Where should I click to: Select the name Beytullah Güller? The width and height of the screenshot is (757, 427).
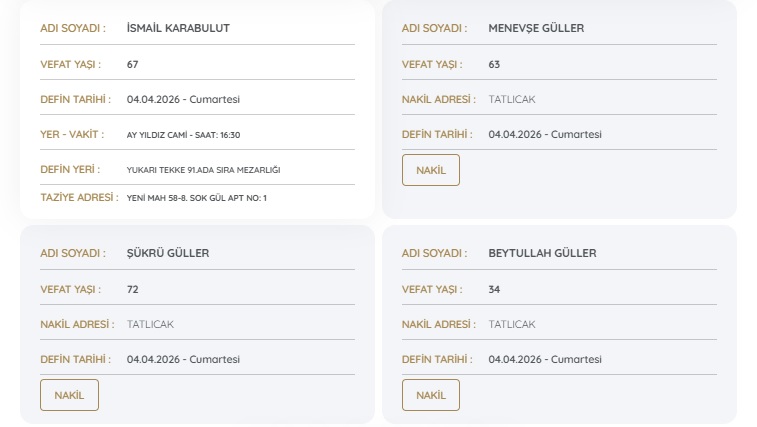pos(542,253)
